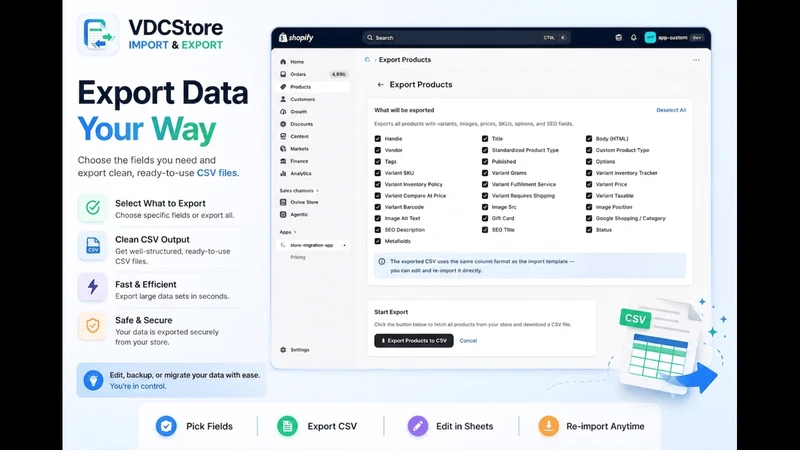Click the VDCStore logo icon

(98, 34)
